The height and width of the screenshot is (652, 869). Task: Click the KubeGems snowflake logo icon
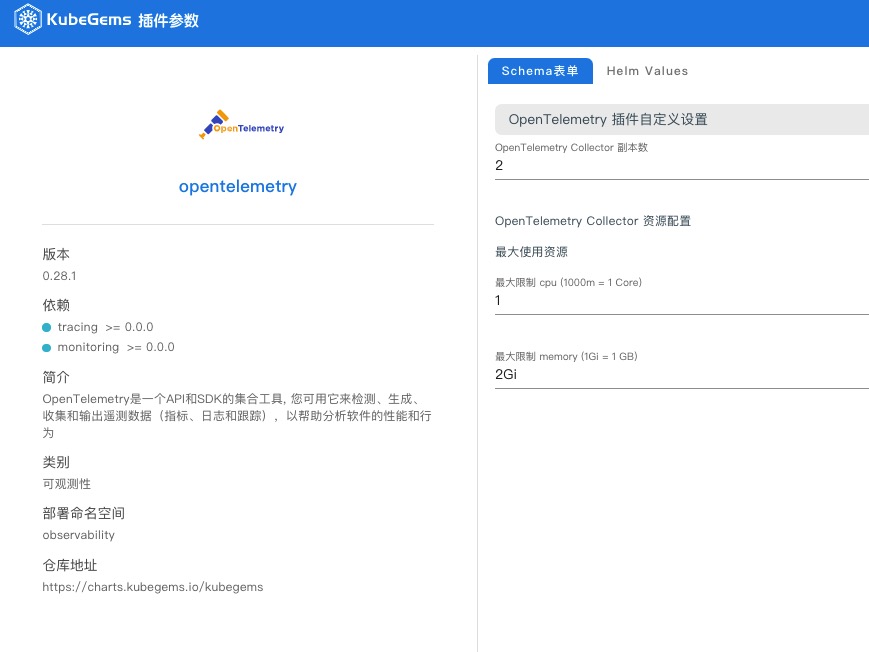pos(28,19)
